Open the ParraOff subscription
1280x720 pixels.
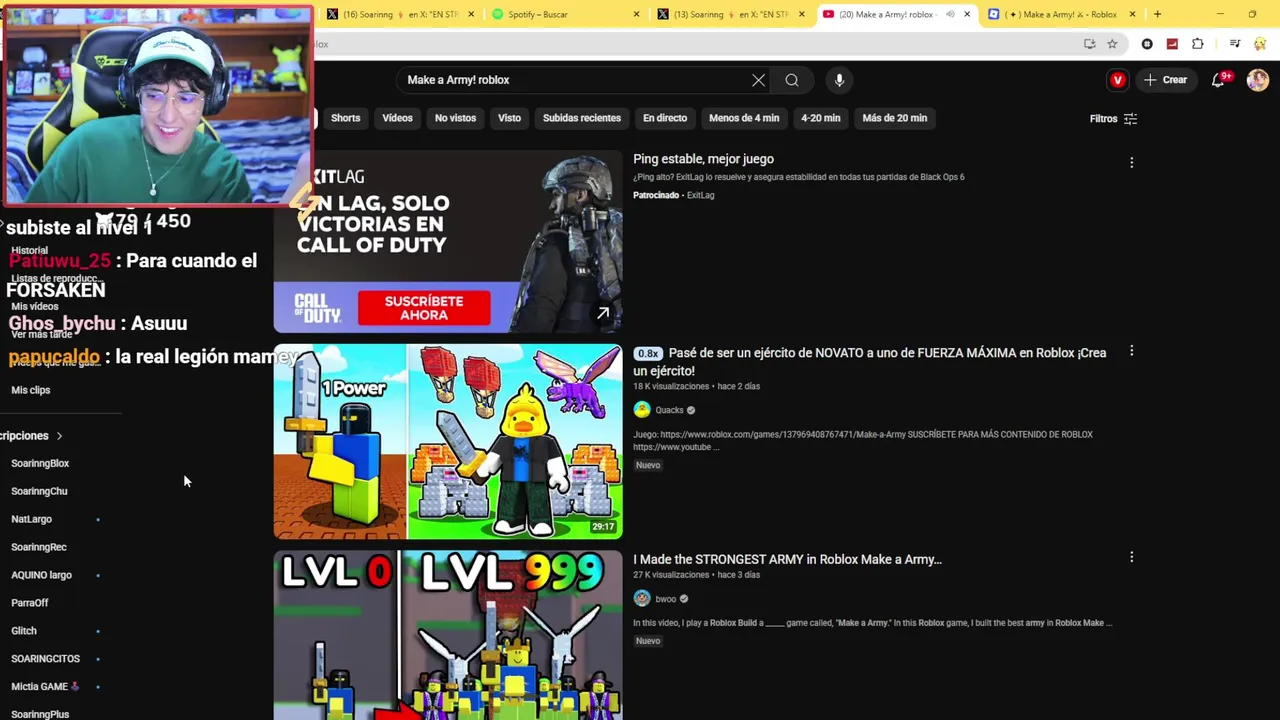(x=30, y=603)
